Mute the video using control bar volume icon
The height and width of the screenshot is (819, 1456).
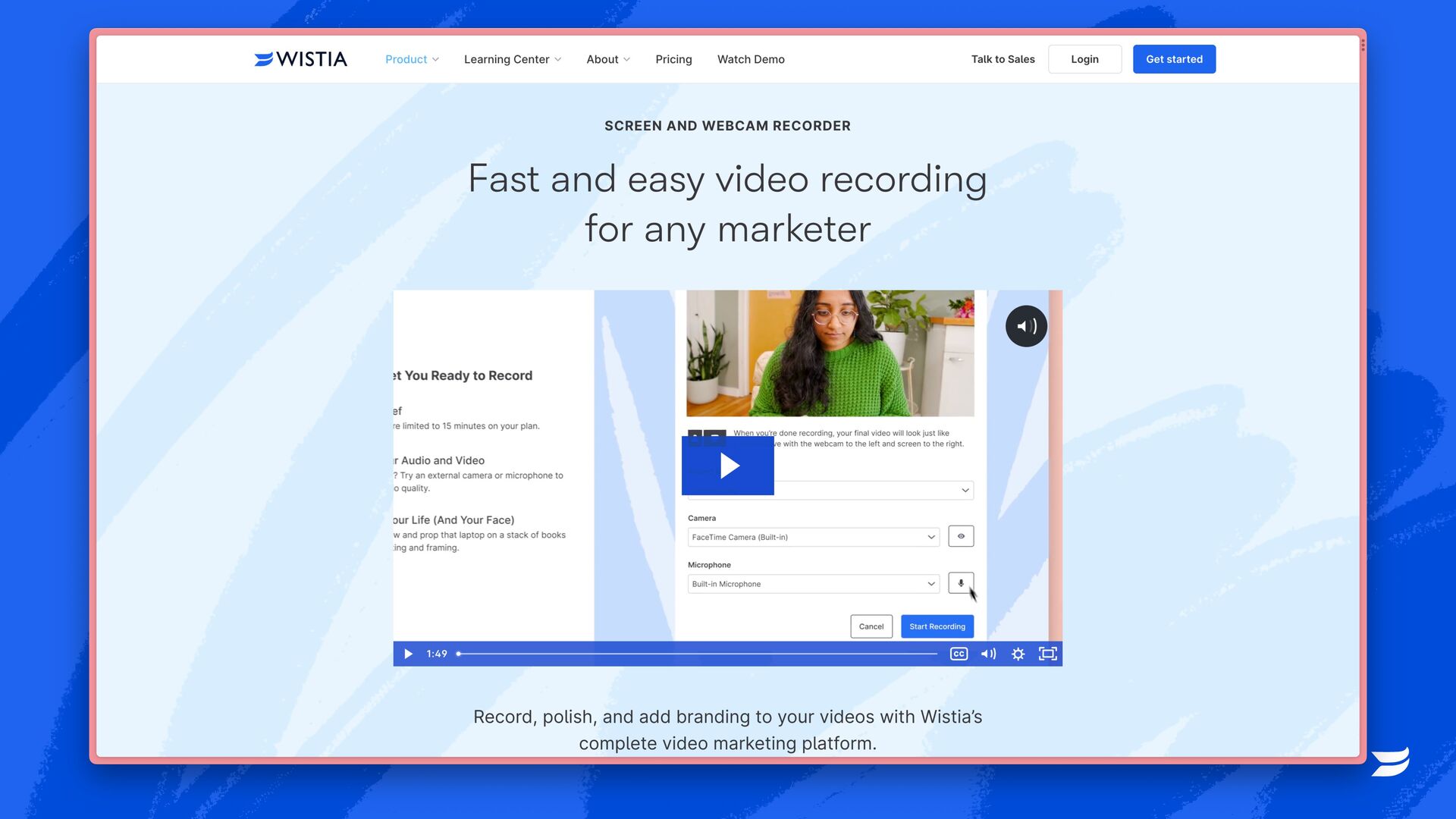pyautogui.click(x=988, y=654)
